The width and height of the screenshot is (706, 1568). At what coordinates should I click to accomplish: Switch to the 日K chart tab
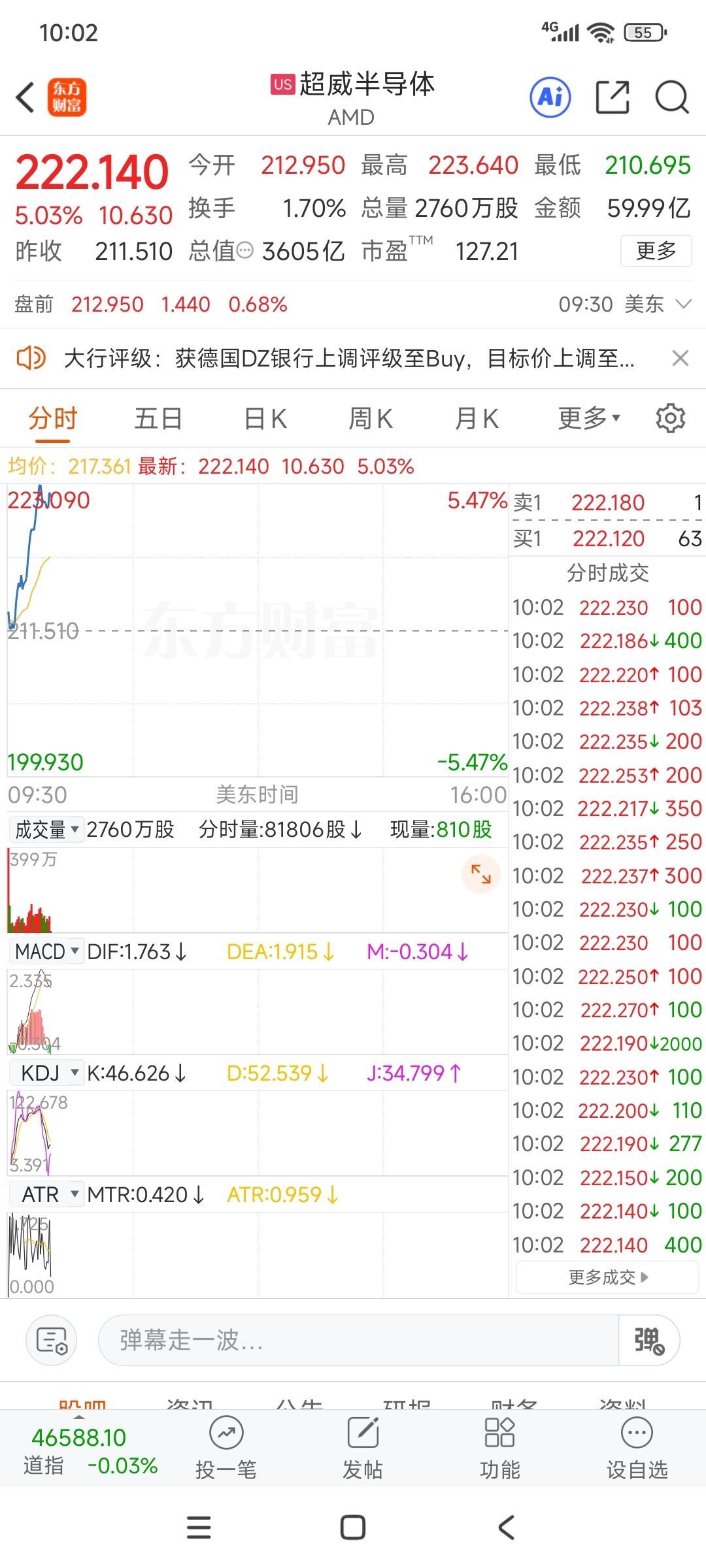tap(265, 418)
